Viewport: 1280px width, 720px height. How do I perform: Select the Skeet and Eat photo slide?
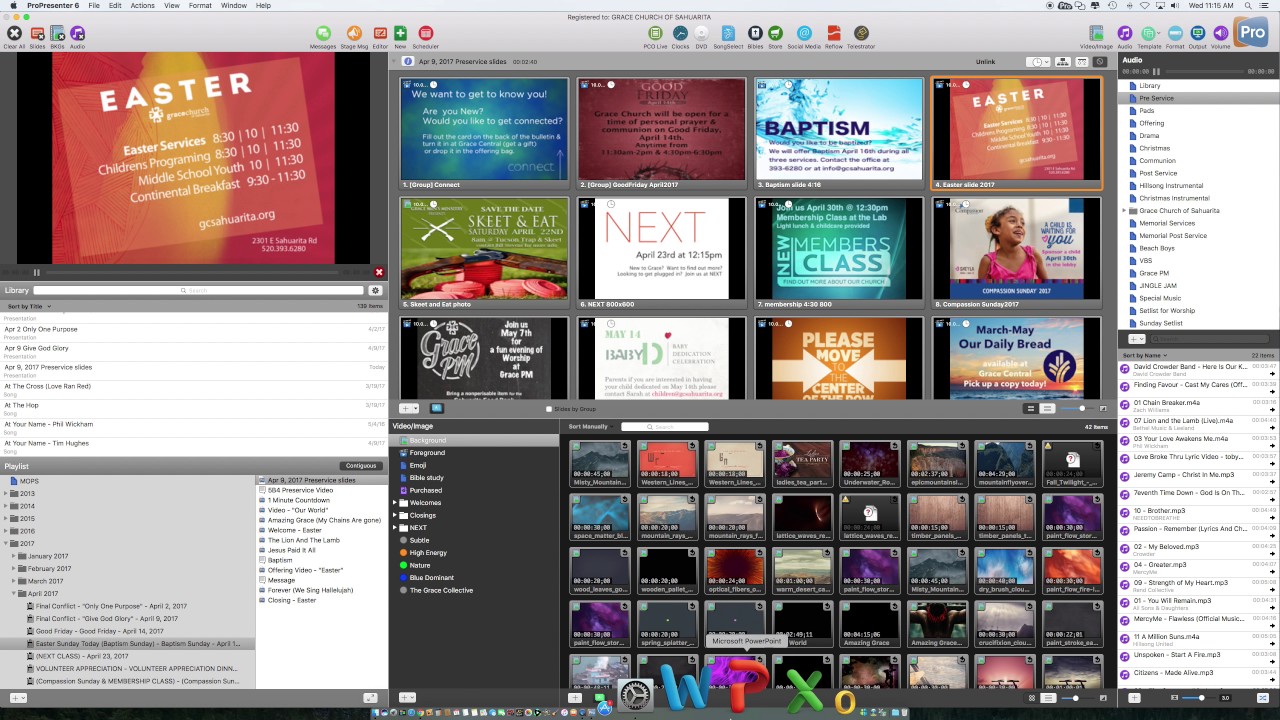[484, 253]
